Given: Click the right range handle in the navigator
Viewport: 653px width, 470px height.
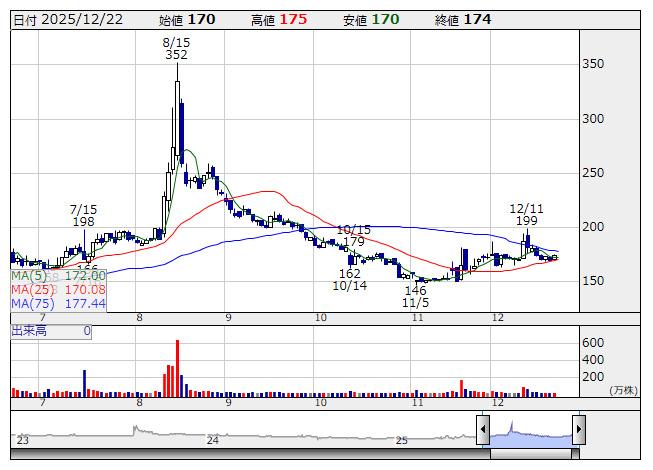Looking at the screenshot, I should point(578,430).
